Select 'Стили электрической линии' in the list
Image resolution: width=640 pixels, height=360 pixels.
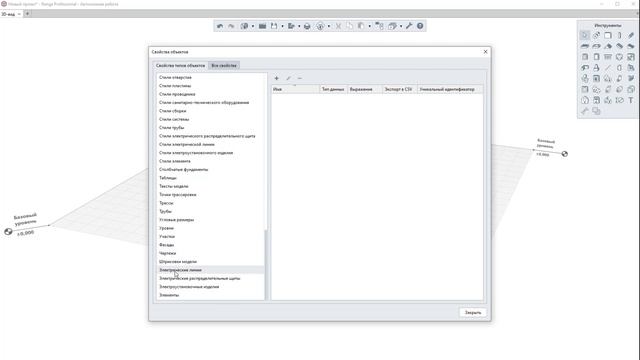tap(187, 144)
